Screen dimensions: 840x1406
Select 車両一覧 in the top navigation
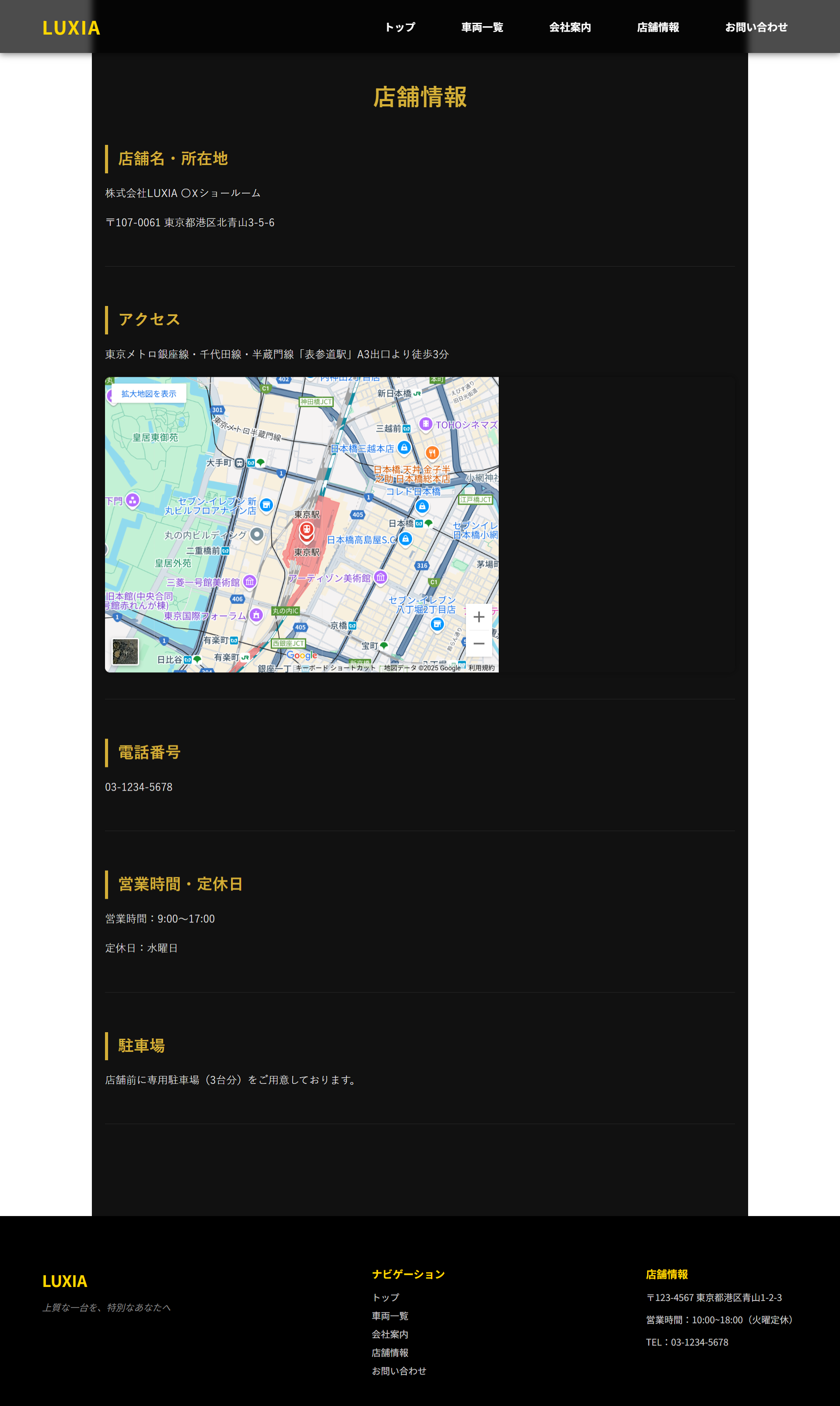coord(481,27)
